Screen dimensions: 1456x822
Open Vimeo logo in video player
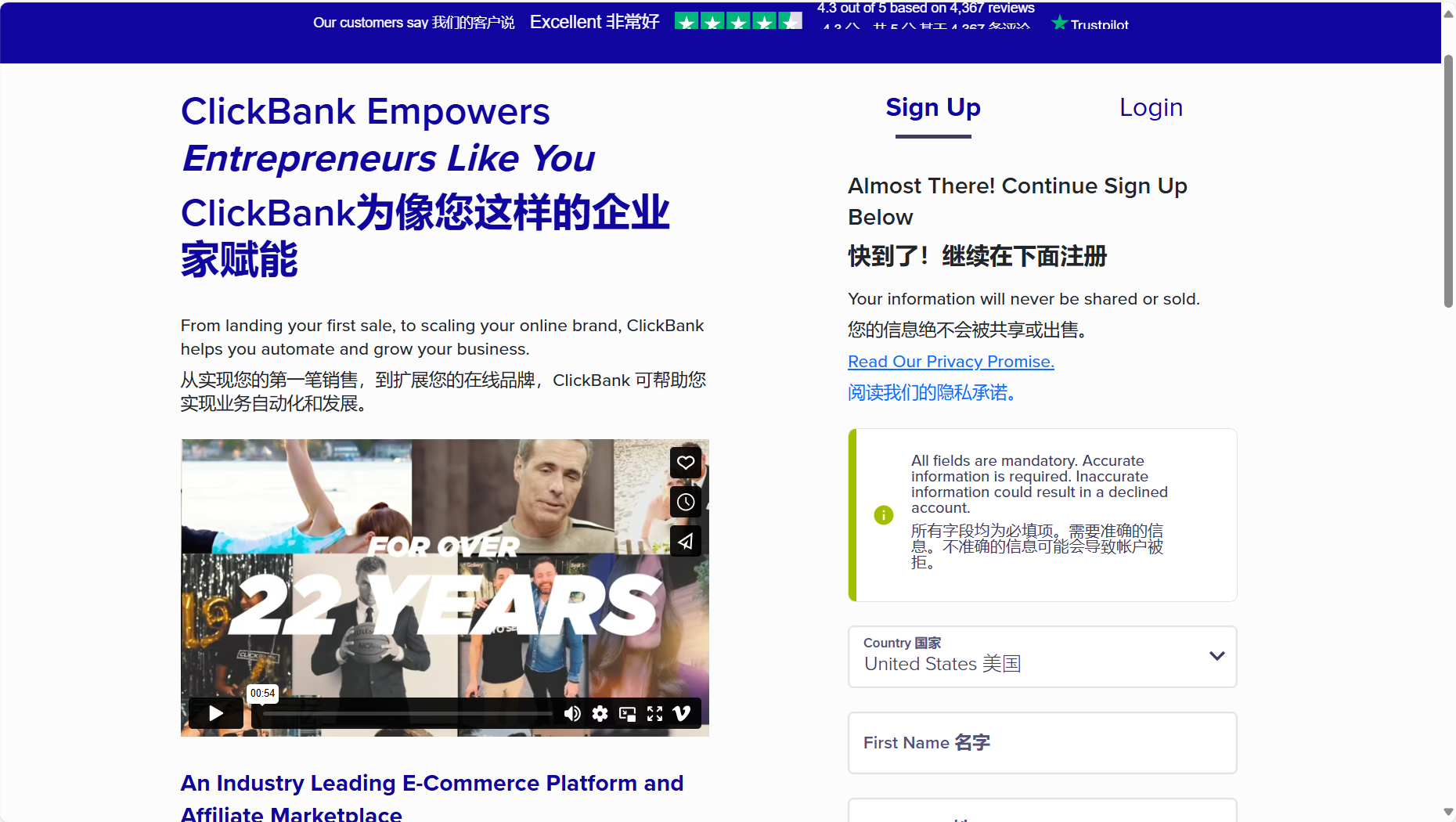682,713
